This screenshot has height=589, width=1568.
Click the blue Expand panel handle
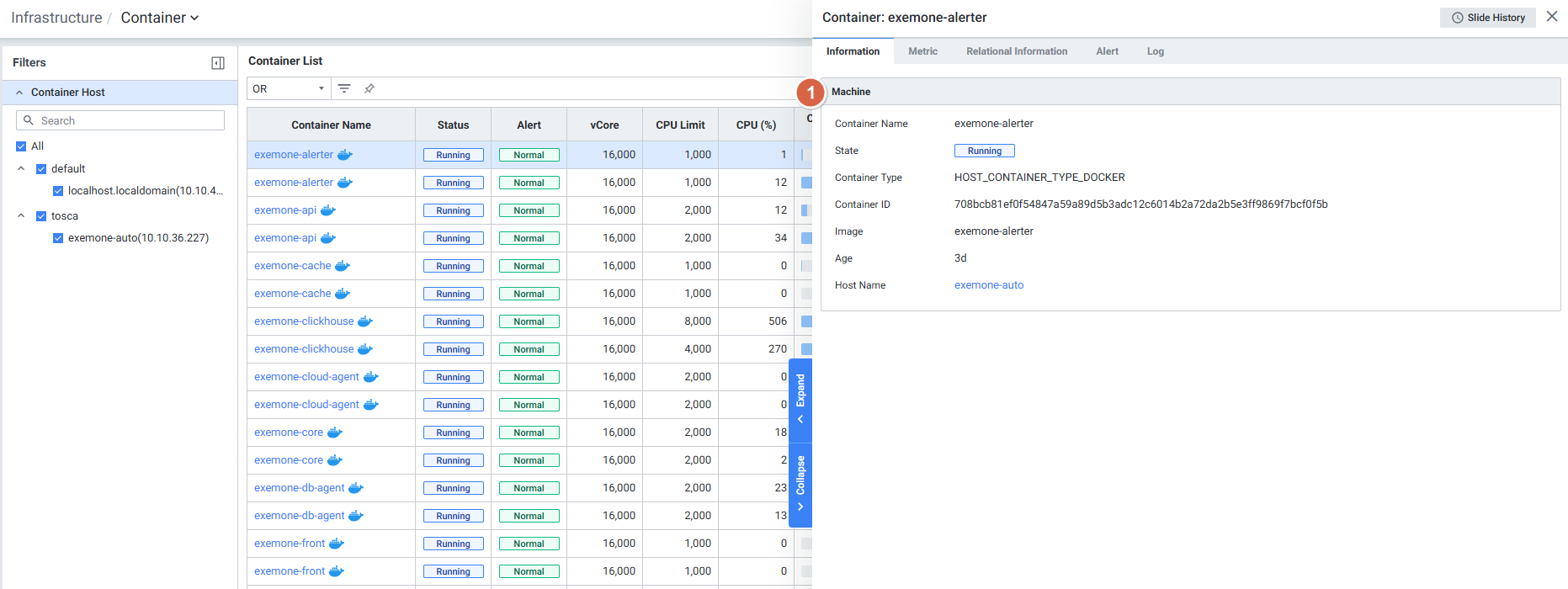click(800, 401)
